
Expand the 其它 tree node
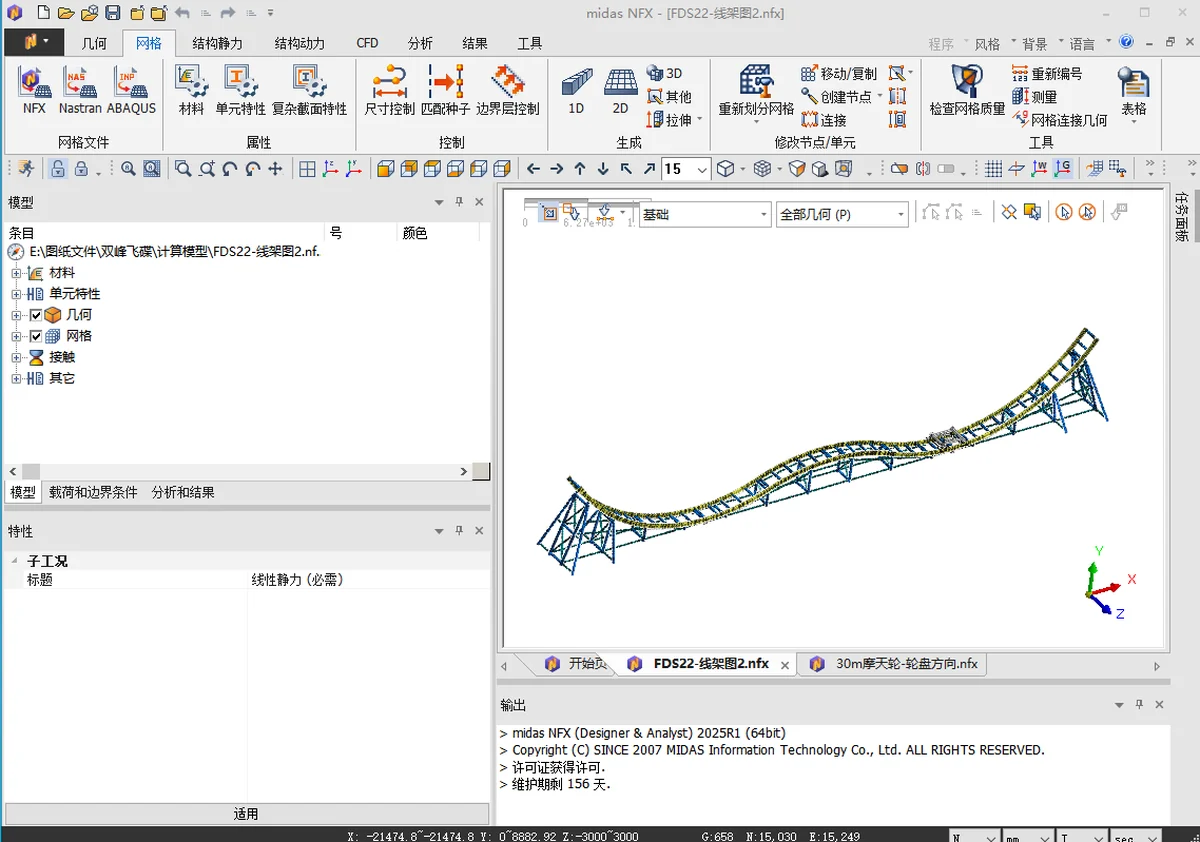16,378
